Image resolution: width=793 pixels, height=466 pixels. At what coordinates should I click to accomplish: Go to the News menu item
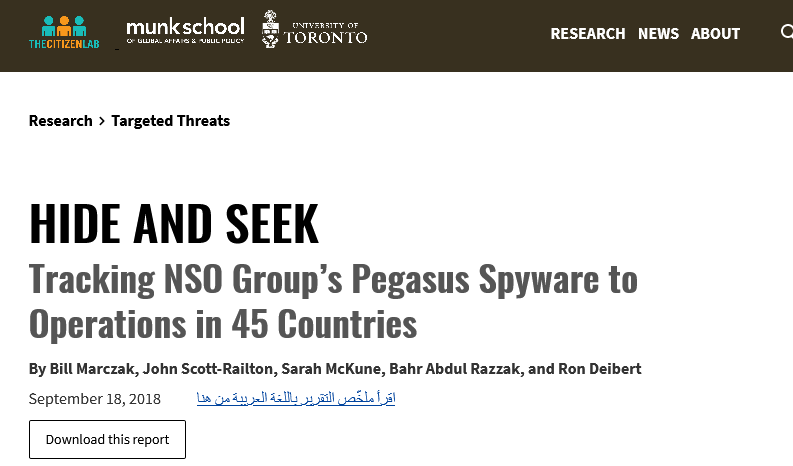click(x=658, y=34)
